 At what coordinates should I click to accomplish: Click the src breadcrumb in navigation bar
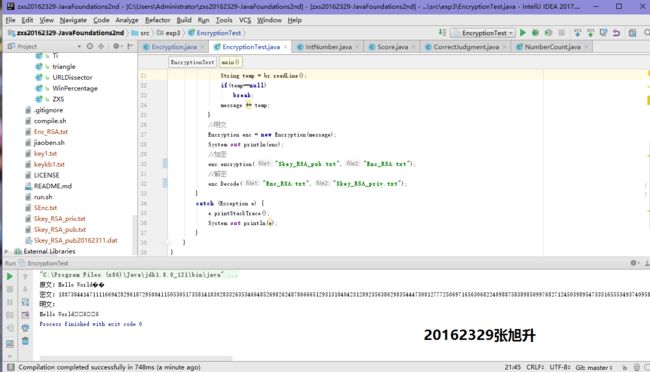pos(141,33)
